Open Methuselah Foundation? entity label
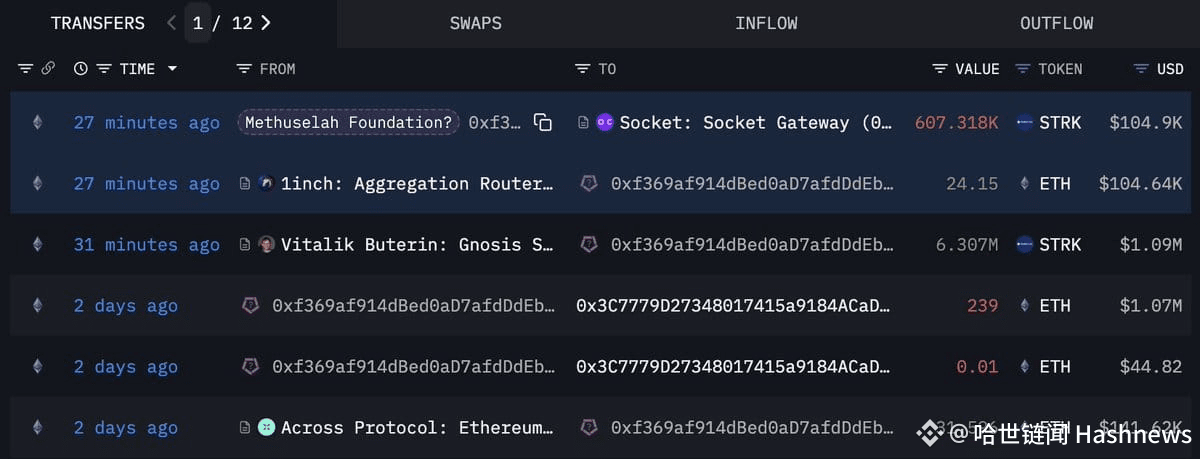The height and width of the screenshot is (459, 1200). coord(348,123)
